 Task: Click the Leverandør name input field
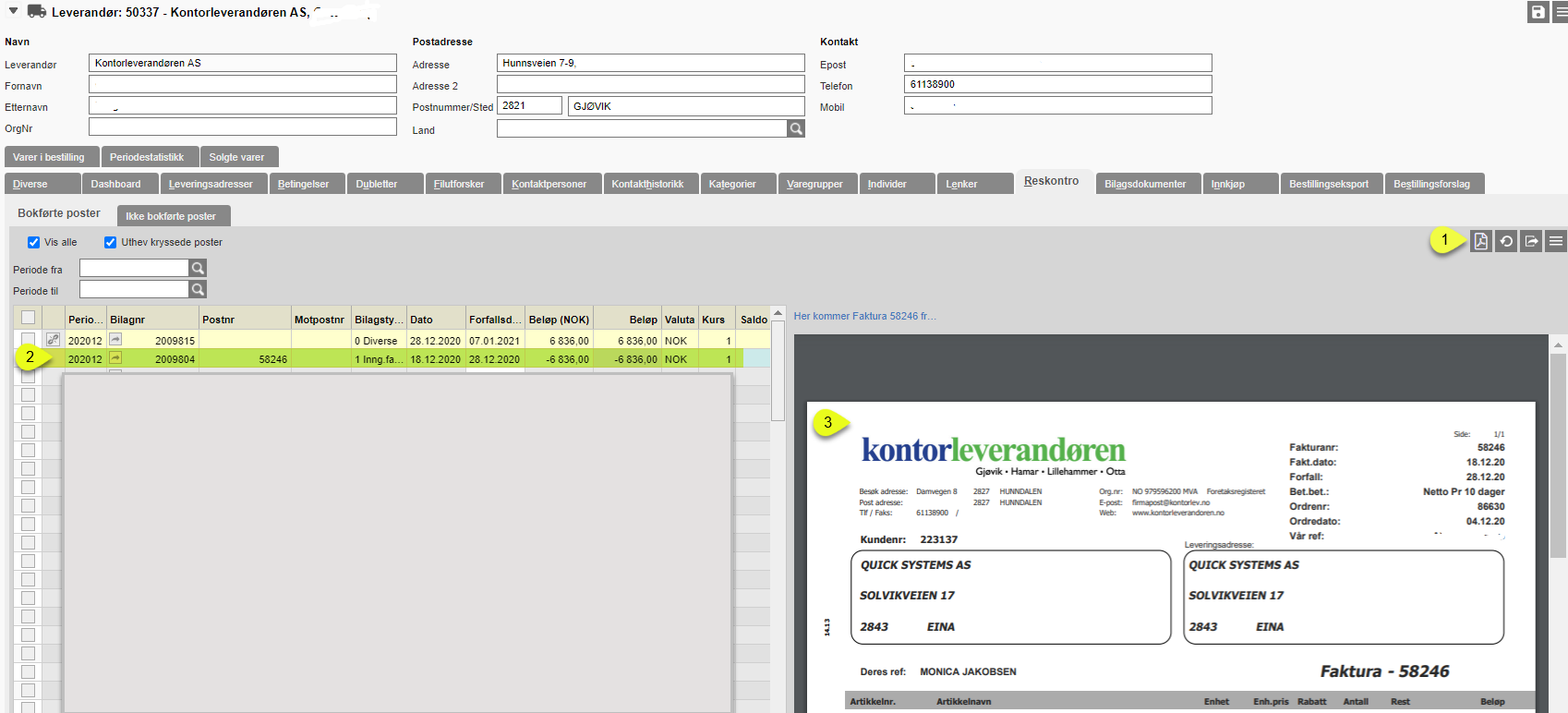coord(243,63)
